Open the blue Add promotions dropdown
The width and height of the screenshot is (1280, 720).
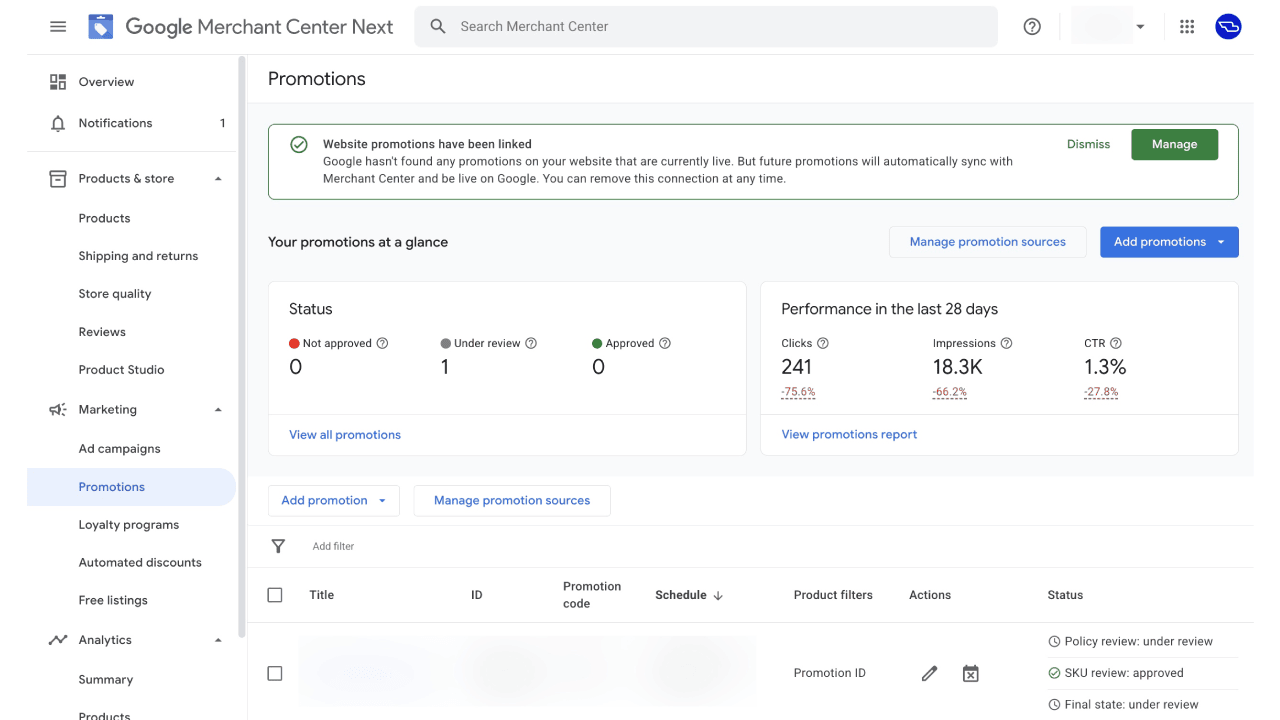coord(1168,242)
